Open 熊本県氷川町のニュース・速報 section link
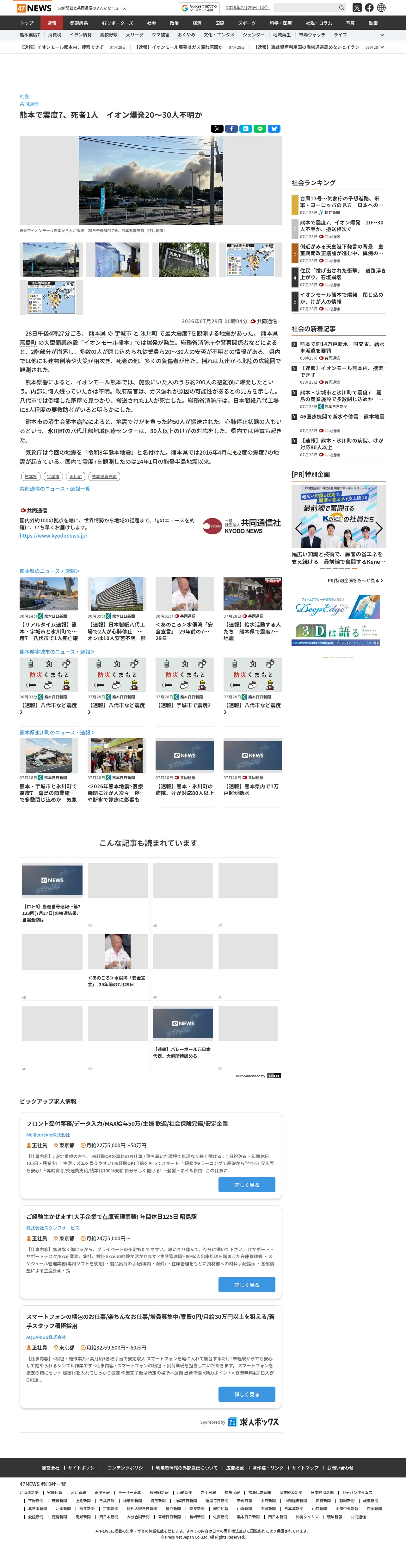The width and height of the screenshot is (406, 1568). (x=57, y=733)
